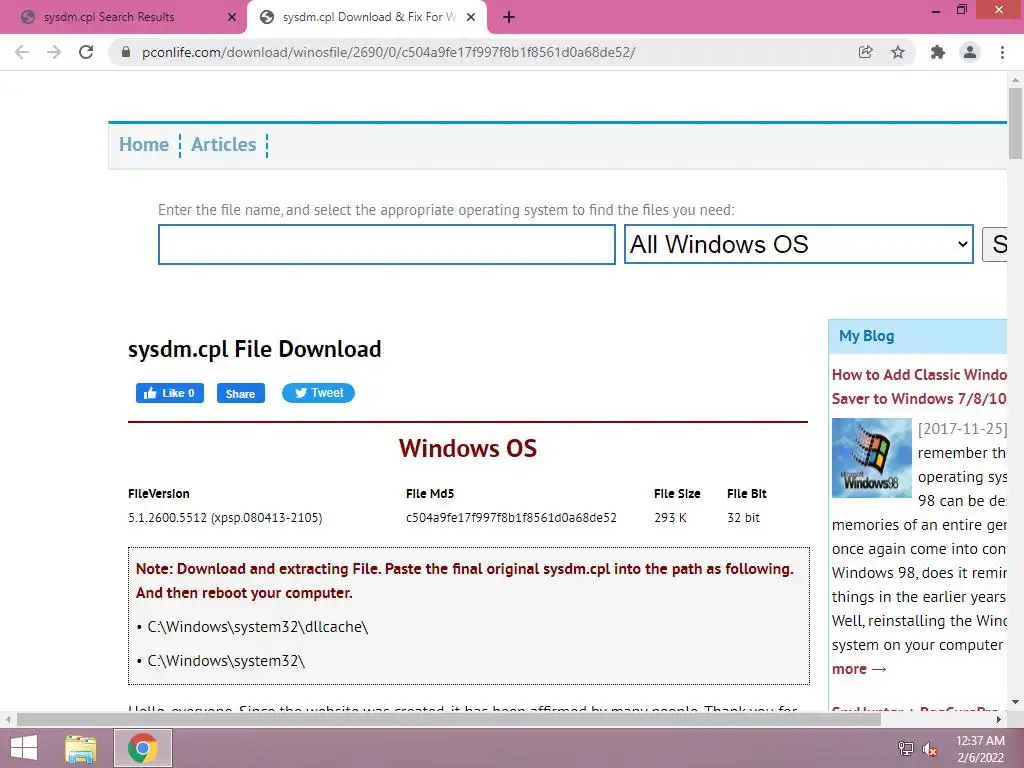Select the file MD5 hash value
The image size is (1024, 768).
511,518
